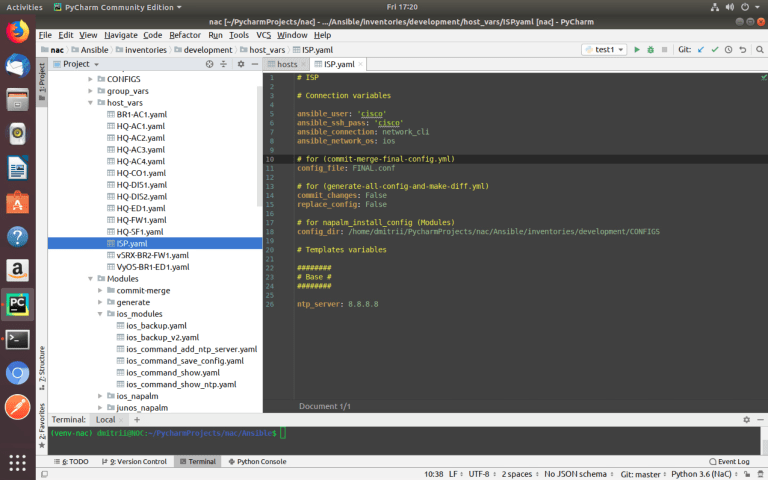Expand the commit-merge folder

tap(100, 290)
